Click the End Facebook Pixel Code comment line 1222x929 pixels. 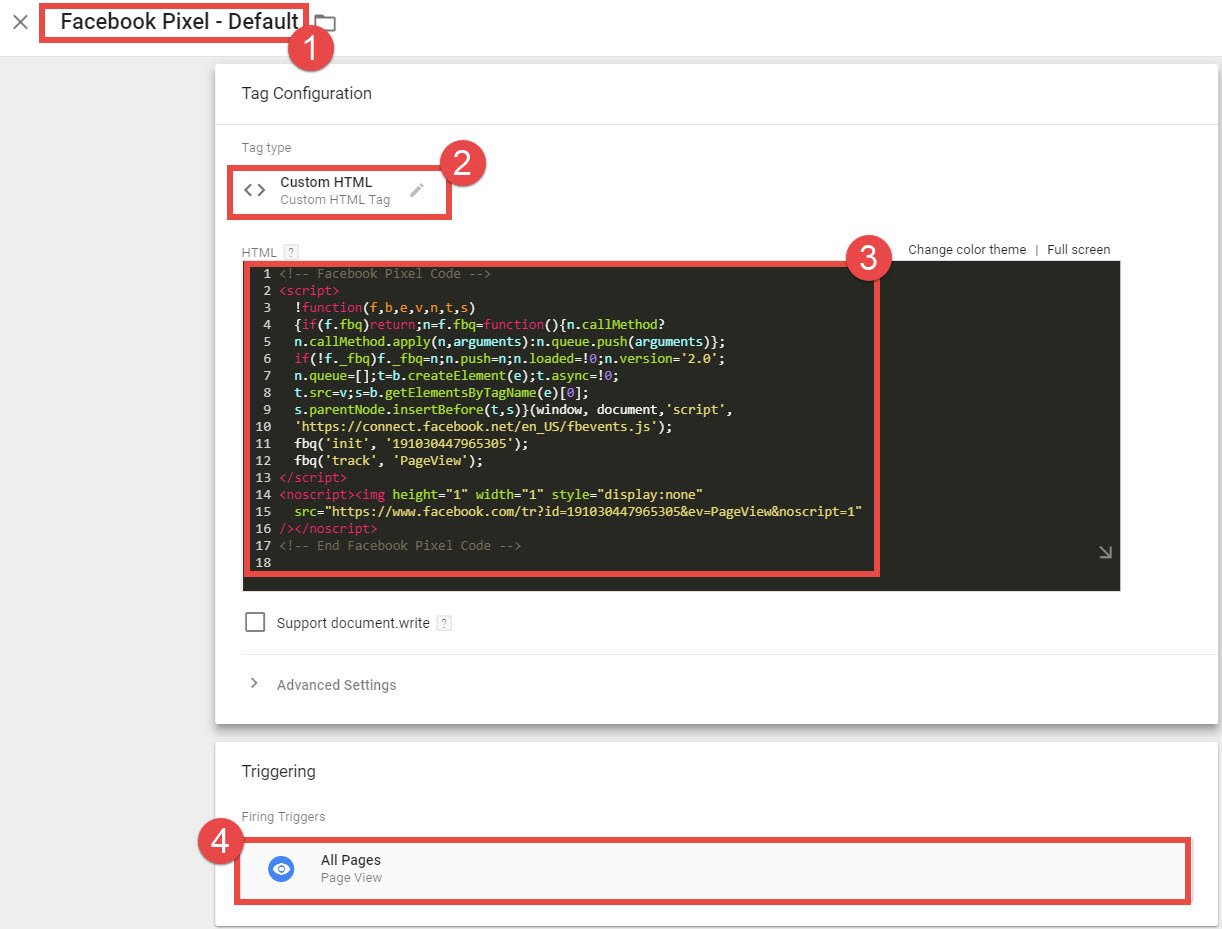tap(400, 546)
